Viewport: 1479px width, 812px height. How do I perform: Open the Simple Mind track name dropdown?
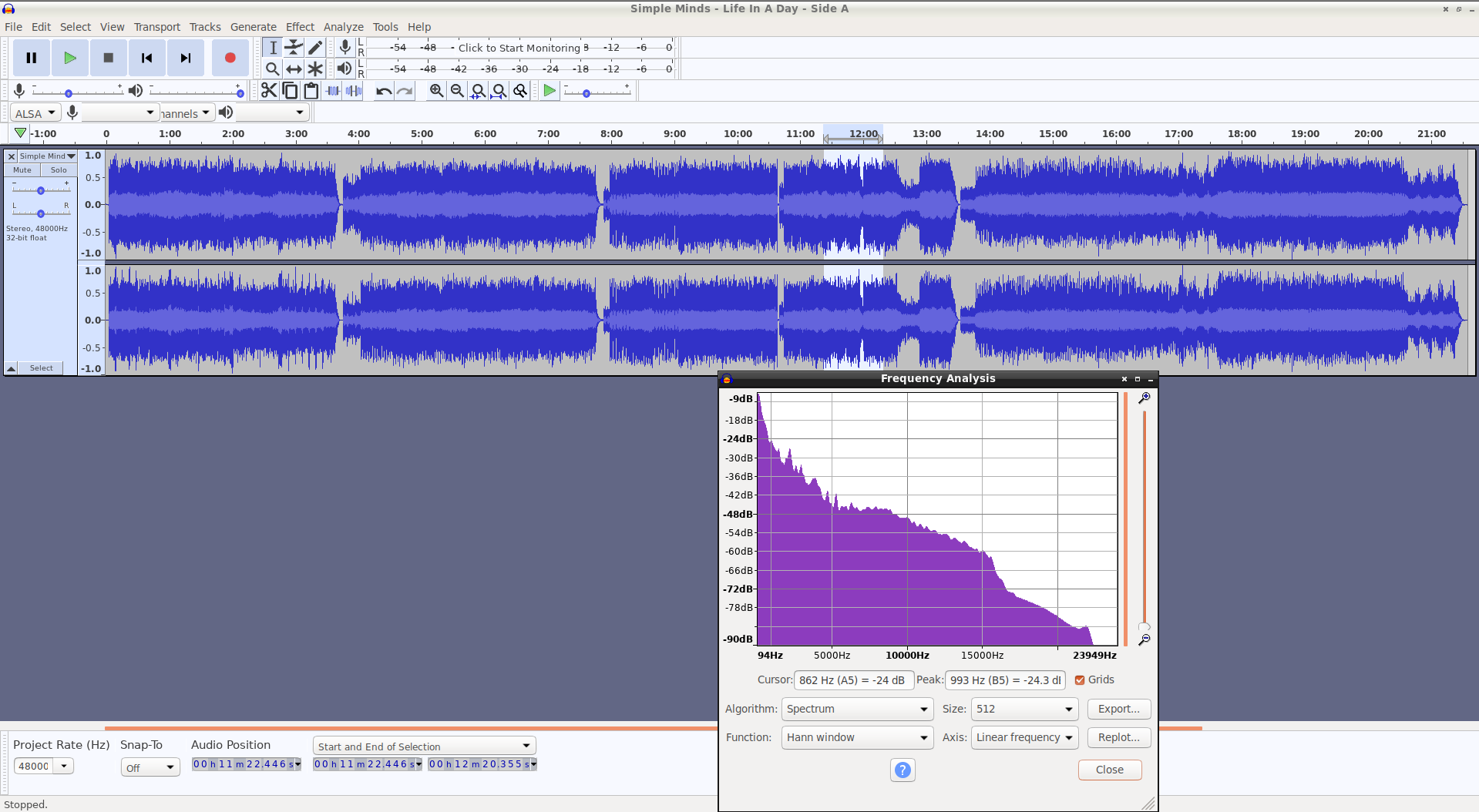(47, 156)
